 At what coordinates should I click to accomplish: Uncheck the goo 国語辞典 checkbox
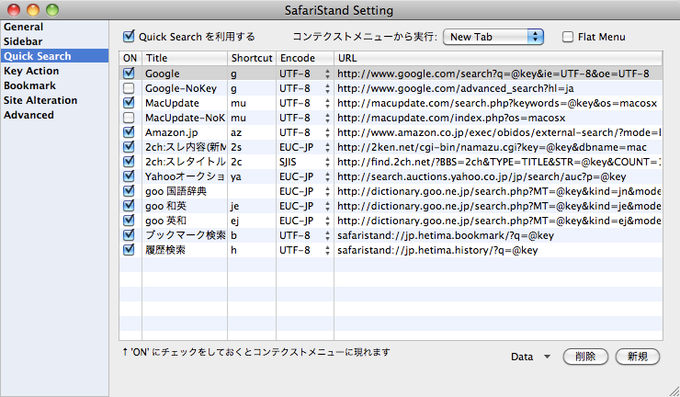point(129,191)
